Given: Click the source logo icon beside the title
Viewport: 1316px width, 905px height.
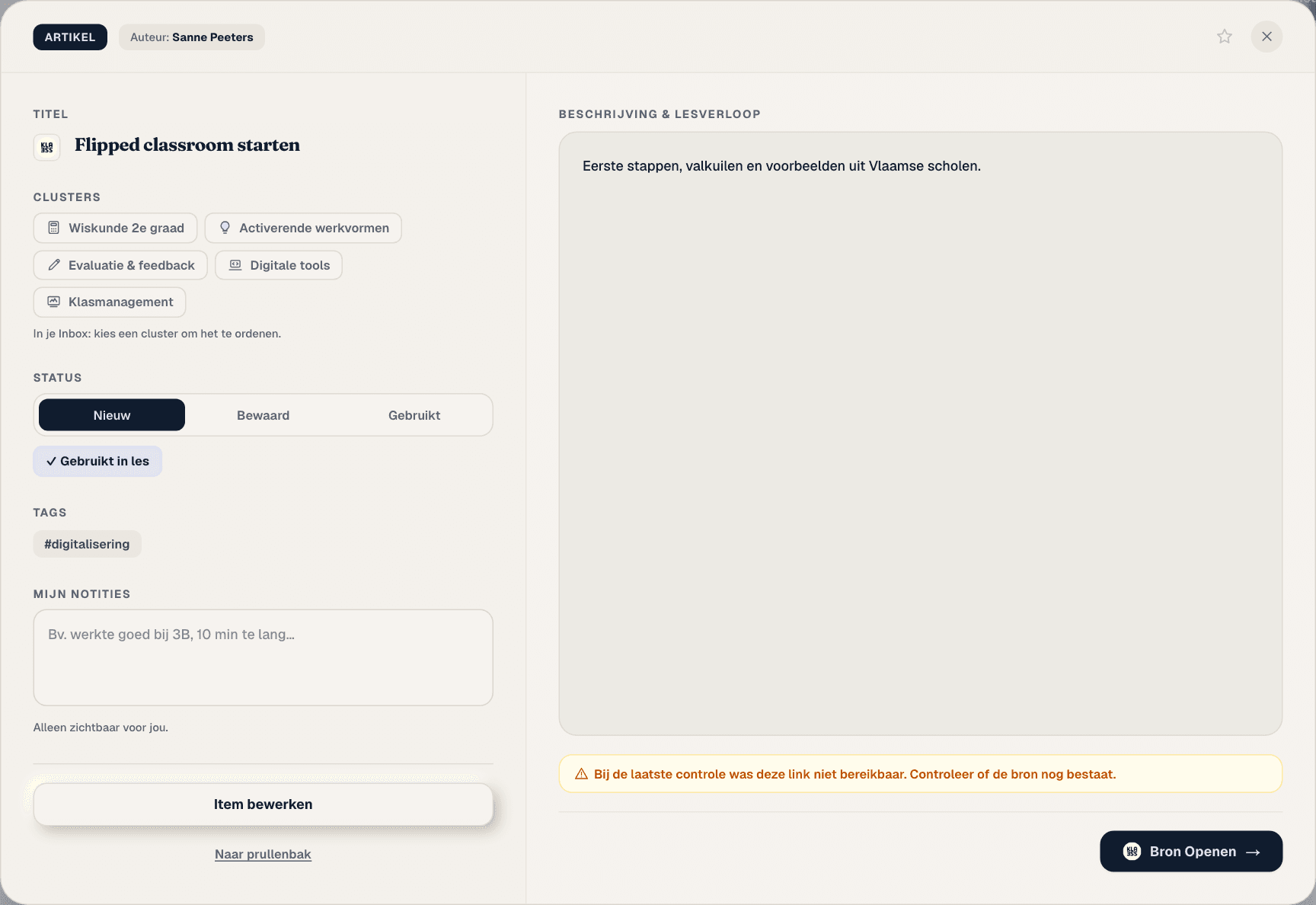Looking at the screenshot, I should [x=46, y=147].
